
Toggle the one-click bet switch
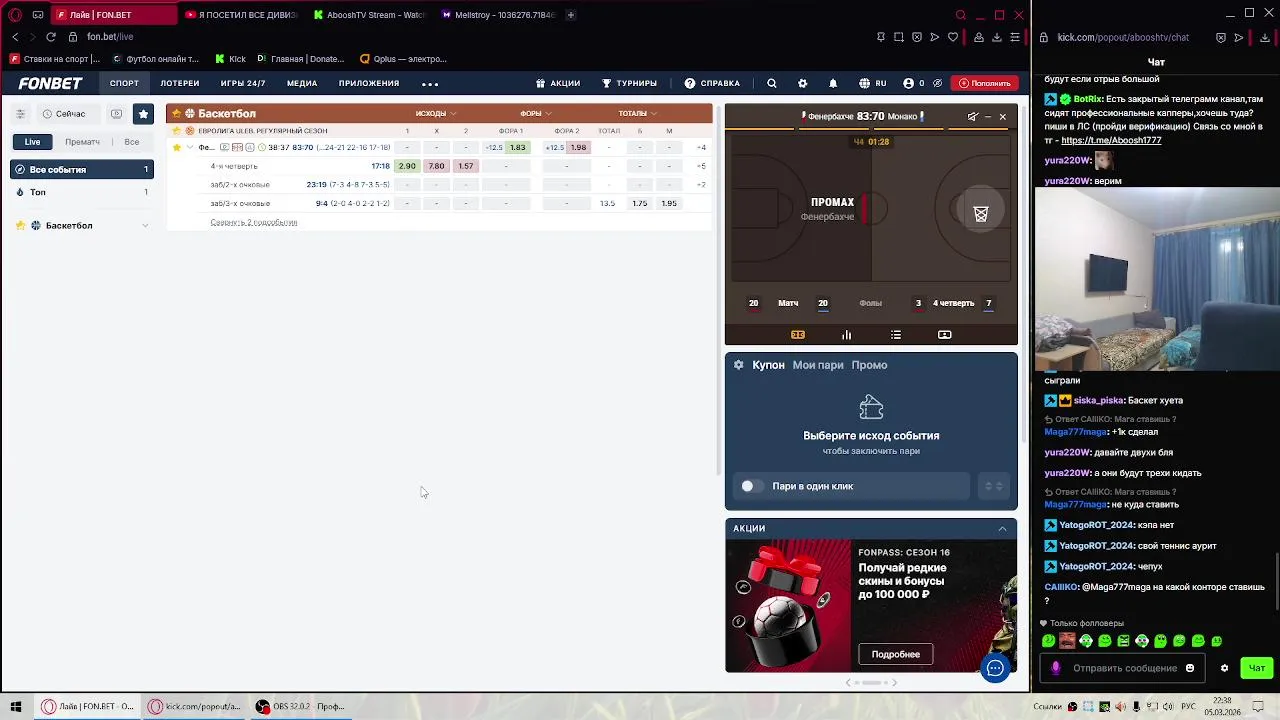tap(751, 486)
